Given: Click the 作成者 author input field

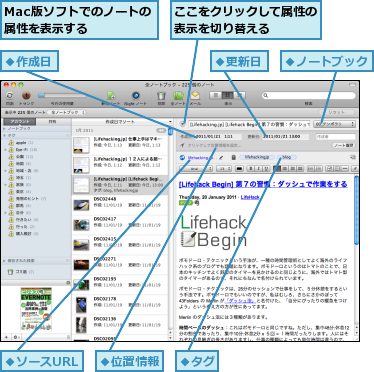Looking at the screenshot, I should click(x=335, y=137).
